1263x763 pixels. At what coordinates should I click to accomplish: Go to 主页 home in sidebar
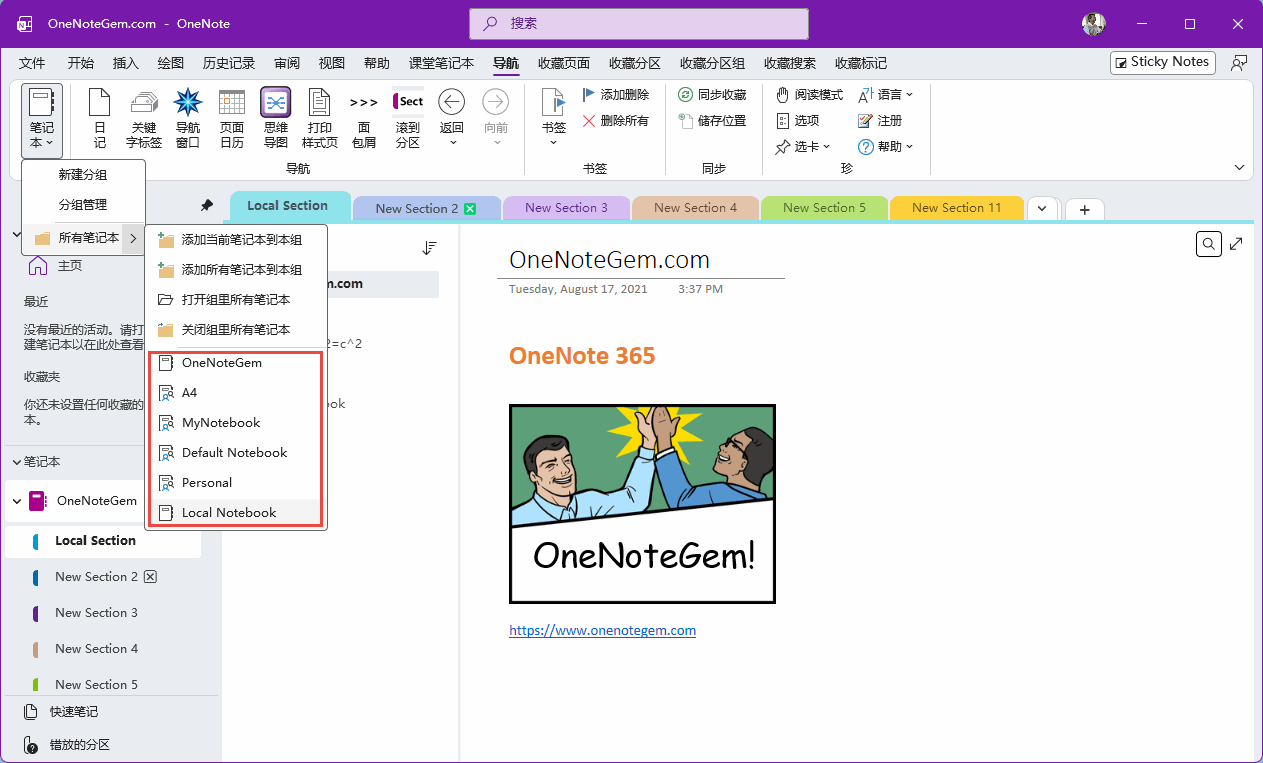(x=56, y=266)
